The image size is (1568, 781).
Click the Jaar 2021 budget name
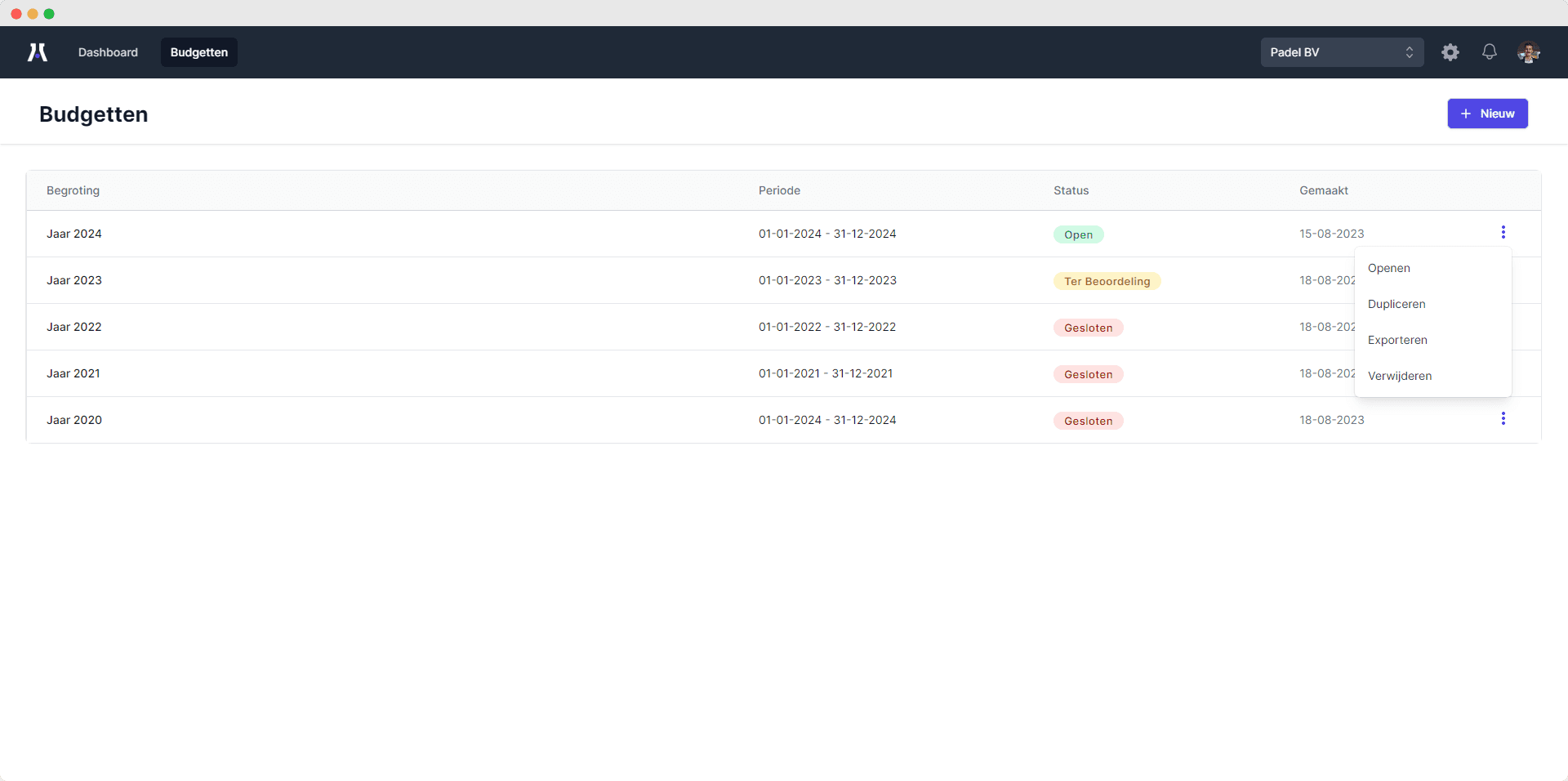tap(73, 373)
